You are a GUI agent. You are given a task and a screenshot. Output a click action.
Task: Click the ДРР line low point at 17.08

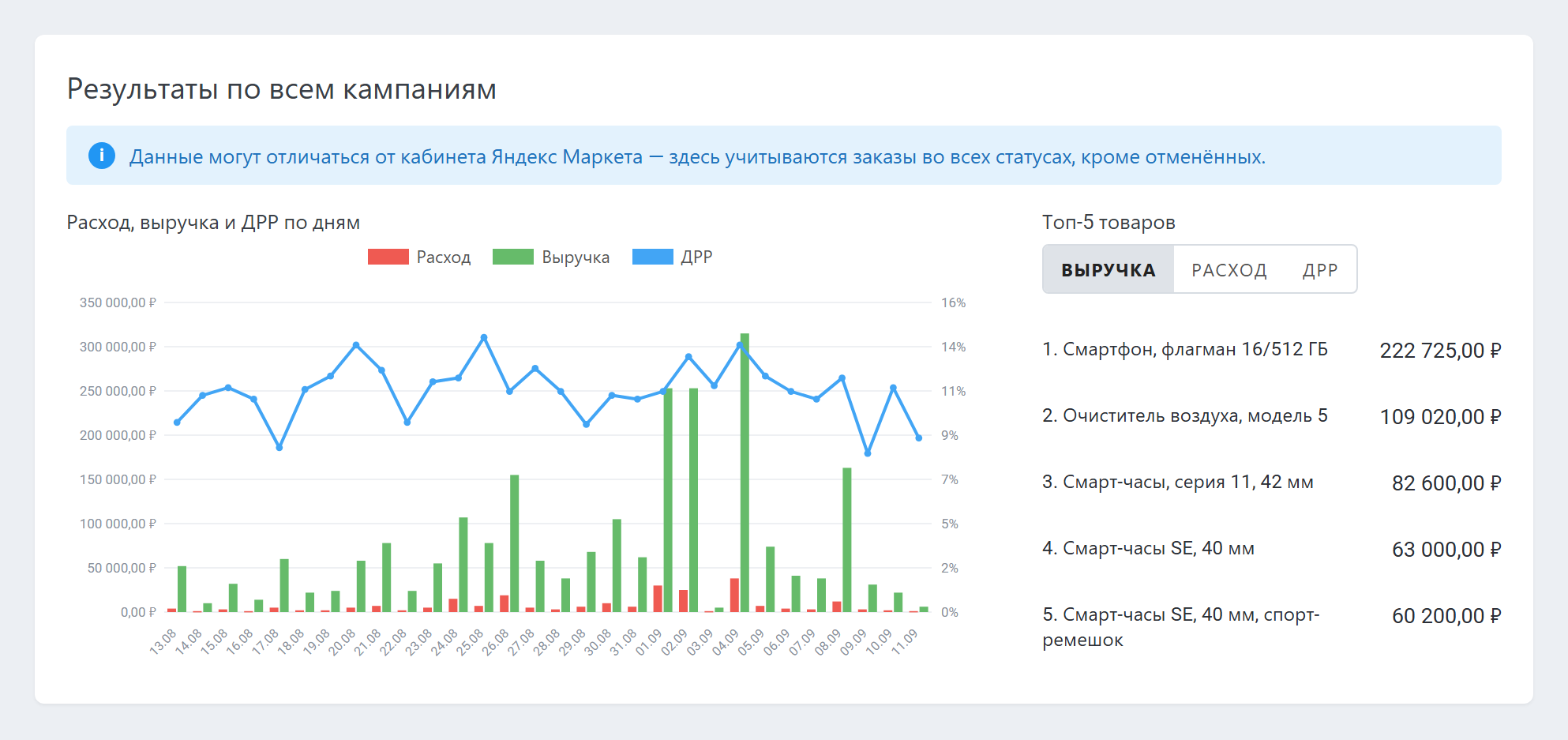279,448
